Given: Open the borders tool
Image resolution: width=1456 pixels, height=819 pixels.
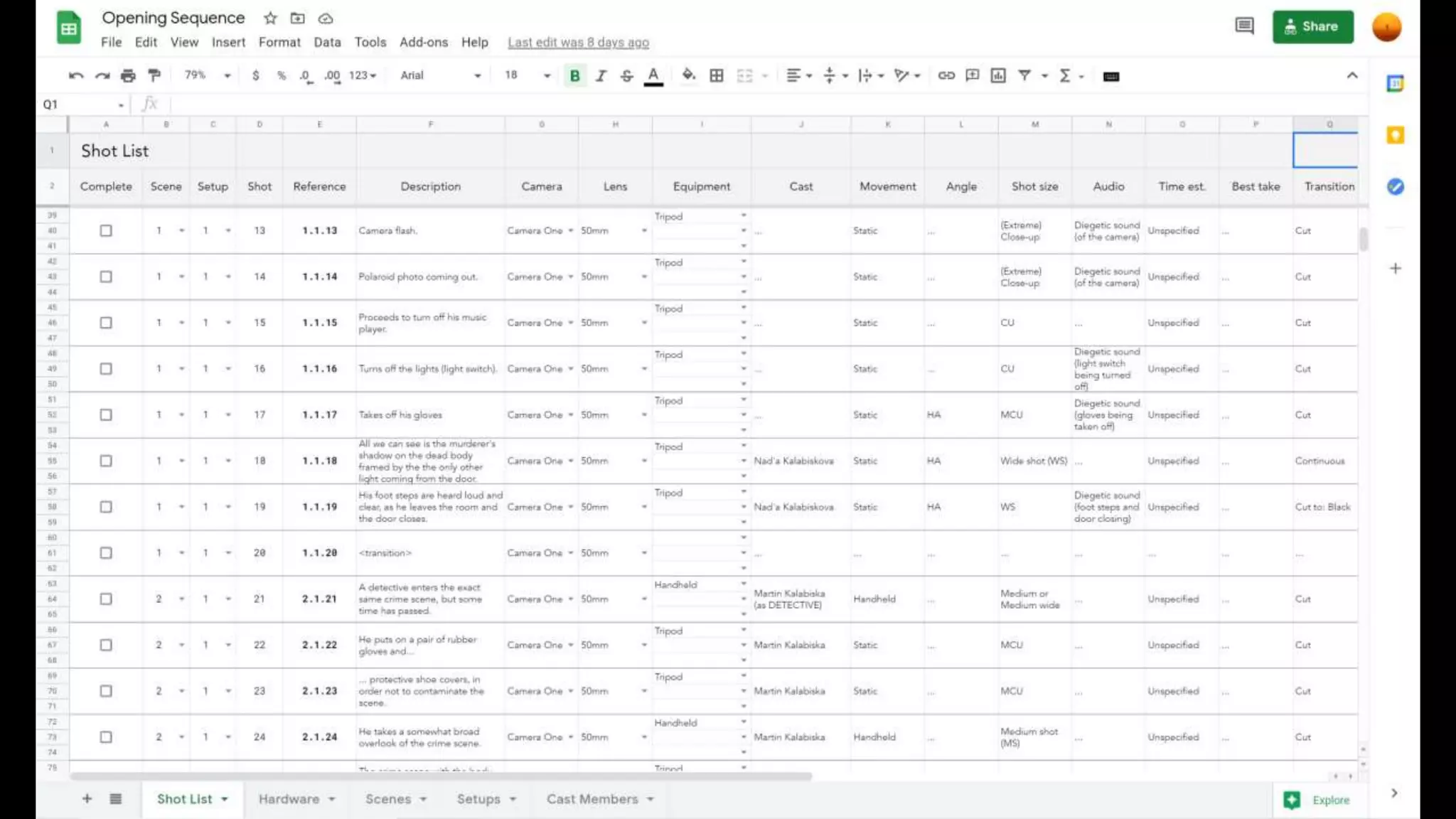Looking at the screenshot, I should [x=717, y=75].
